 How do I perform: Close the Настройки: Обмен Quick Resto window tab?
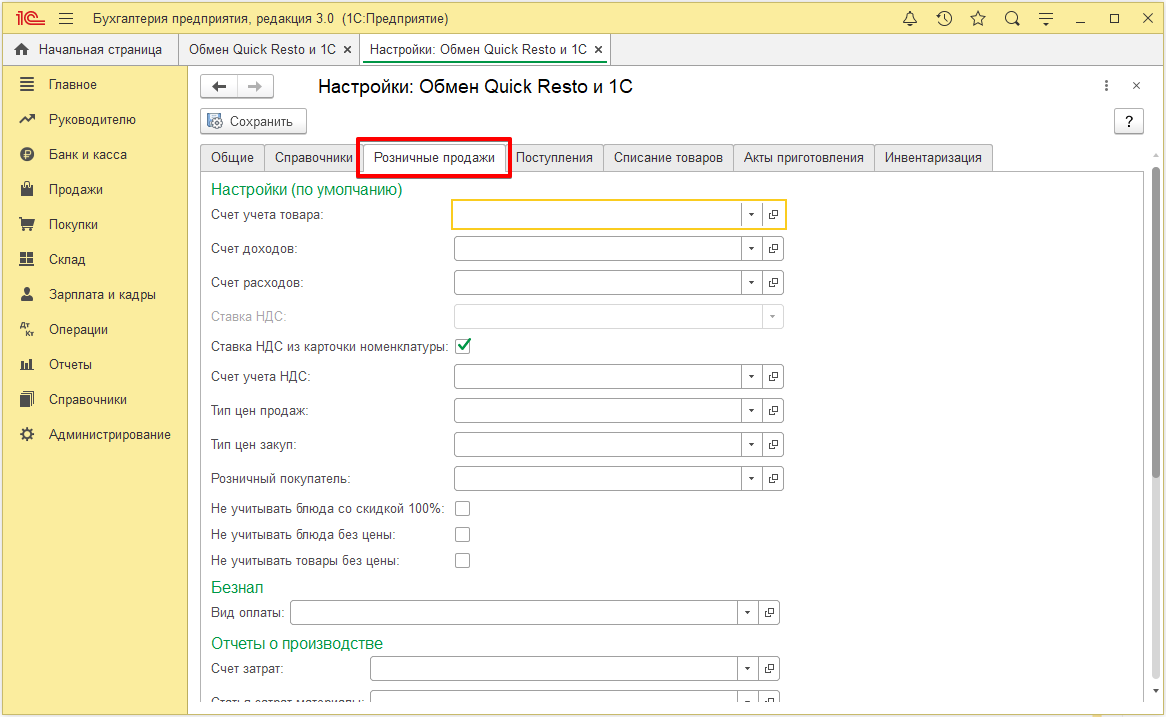coord(598,50)
